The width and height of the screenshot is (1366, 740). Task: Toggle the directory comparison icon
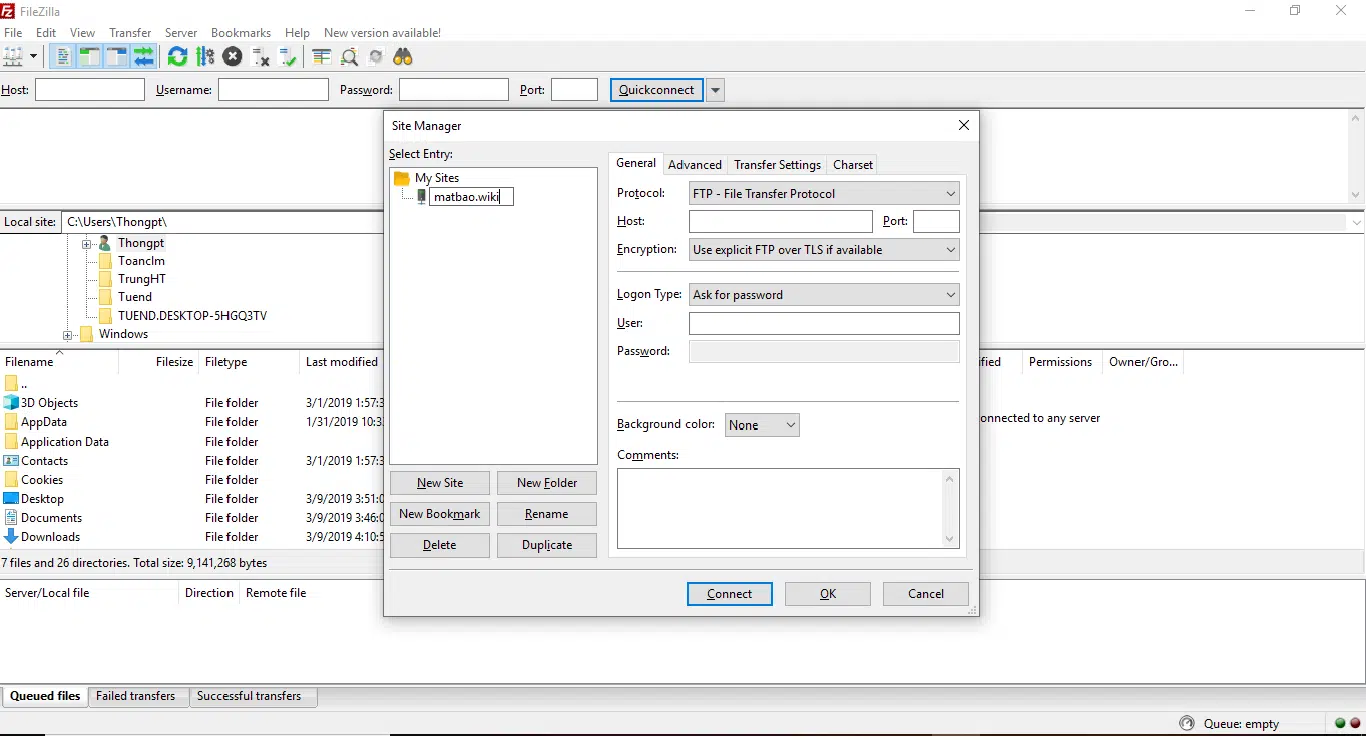tap(349, 57)
